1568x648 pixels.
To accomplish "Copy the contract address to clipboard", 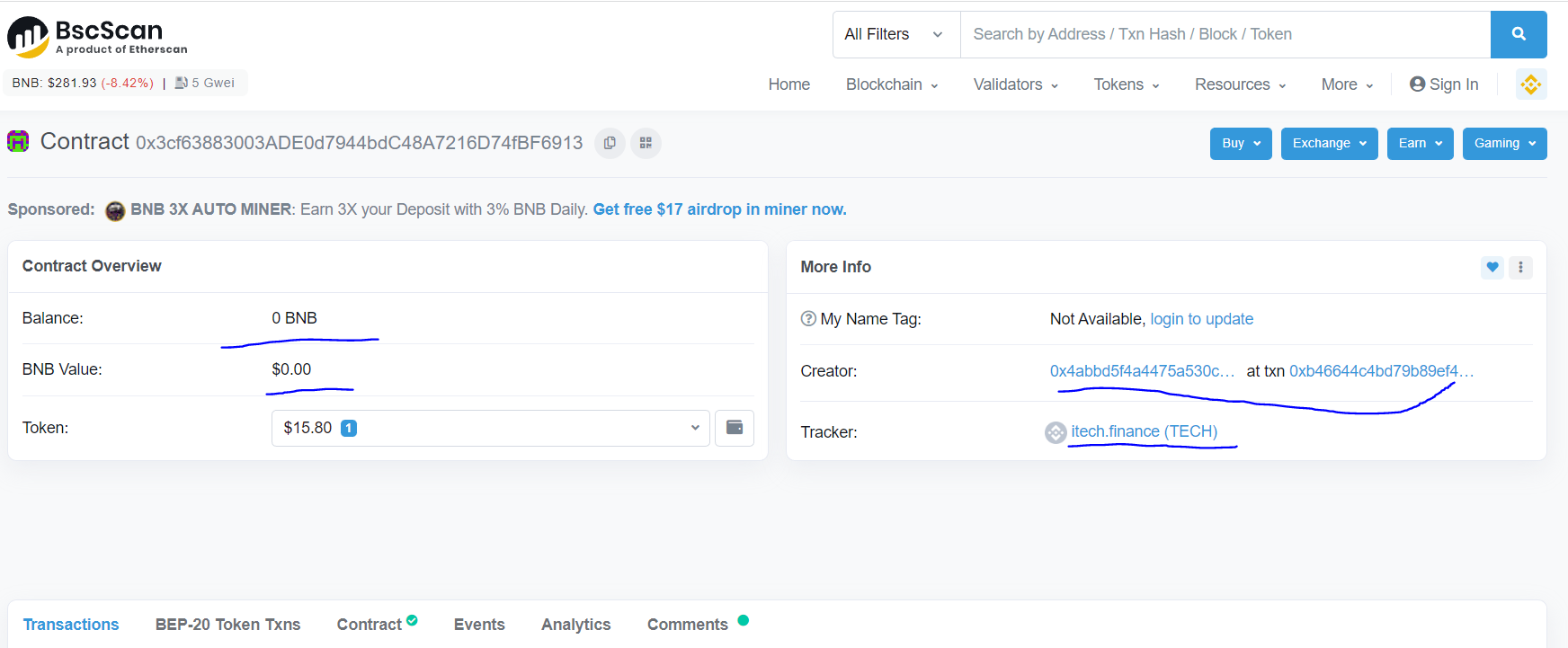I will (610, 143).
